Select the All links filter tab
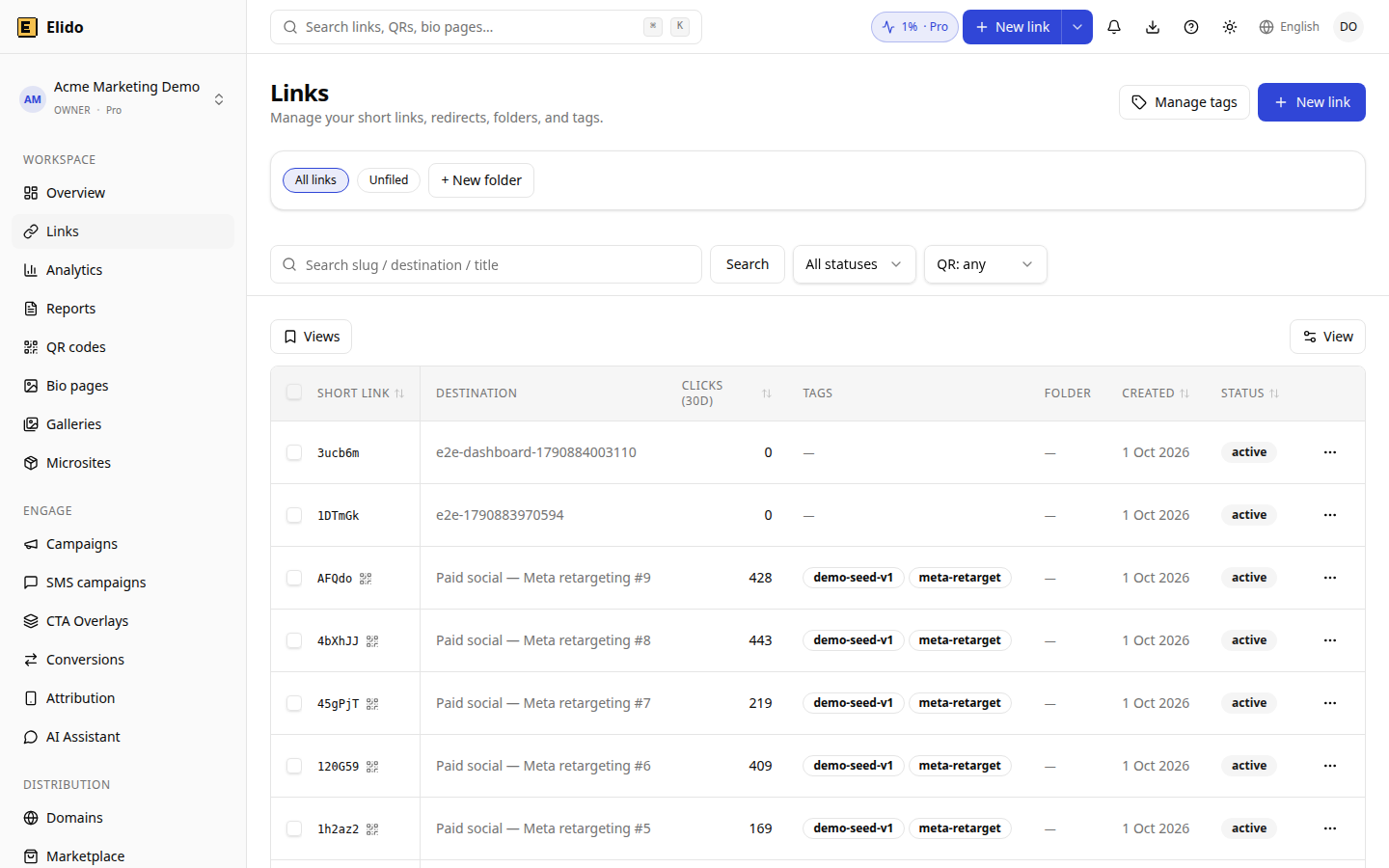 [x=315, y=180]
